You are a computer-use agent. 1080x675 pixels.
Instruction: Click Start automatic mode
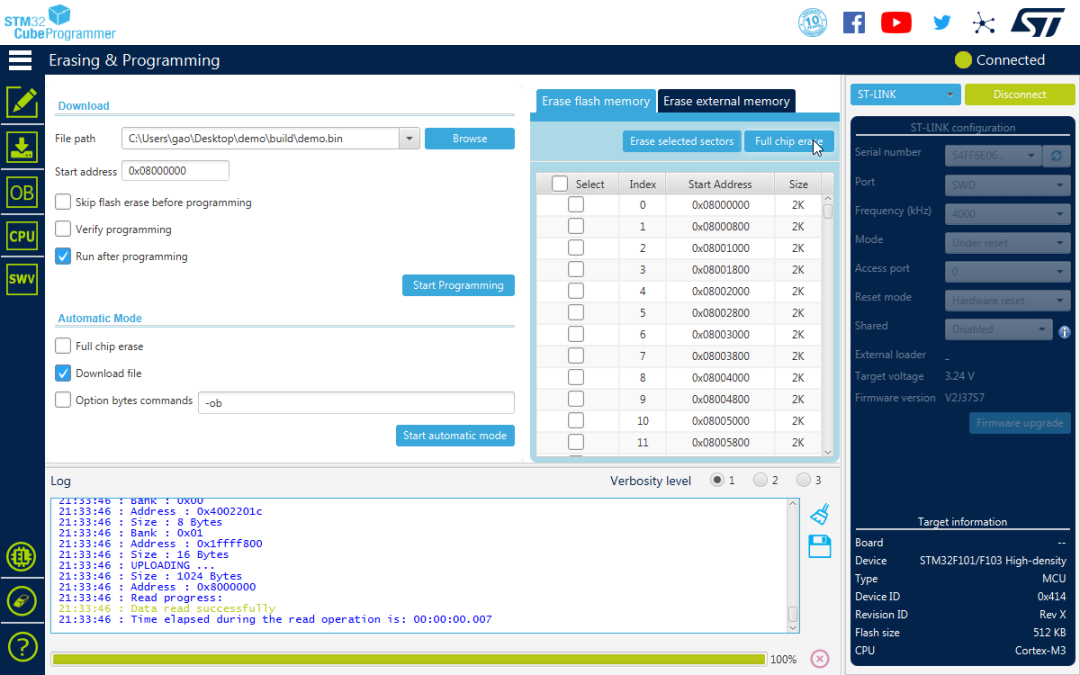[455, 435]
